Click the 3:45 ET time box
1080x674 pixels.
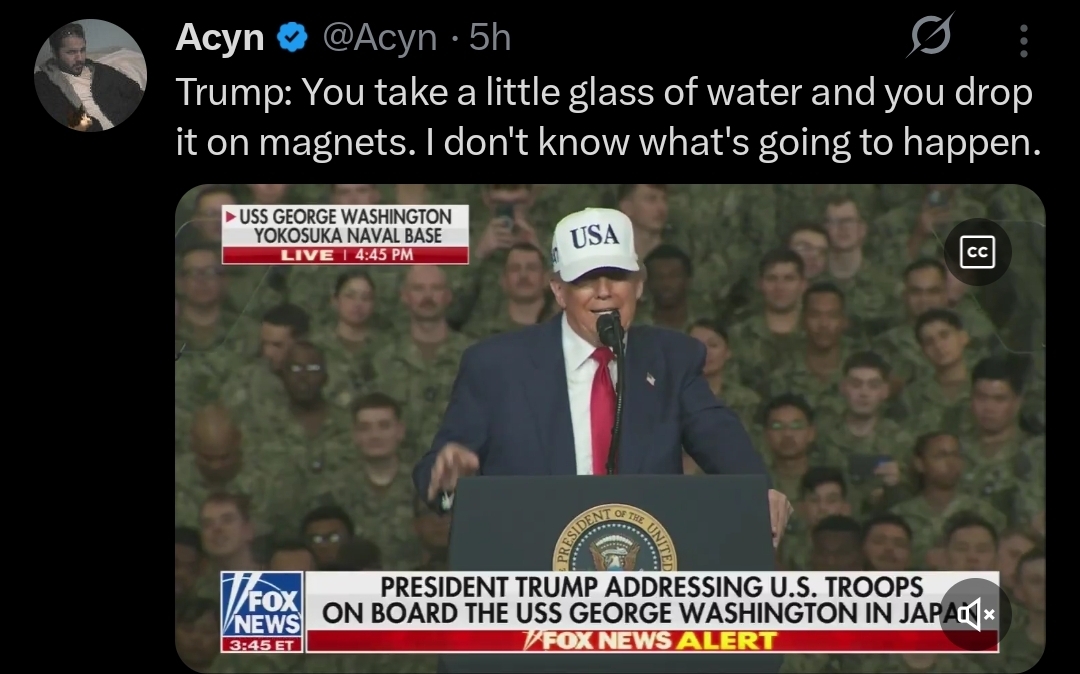pyautogui.click(x=262, y=645)
